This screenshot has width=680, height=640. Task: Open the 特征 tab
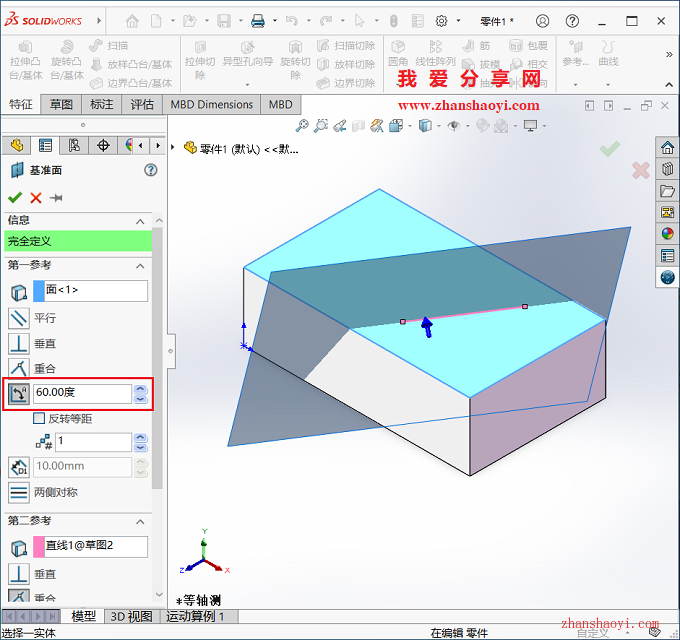(x=21, y=104)
